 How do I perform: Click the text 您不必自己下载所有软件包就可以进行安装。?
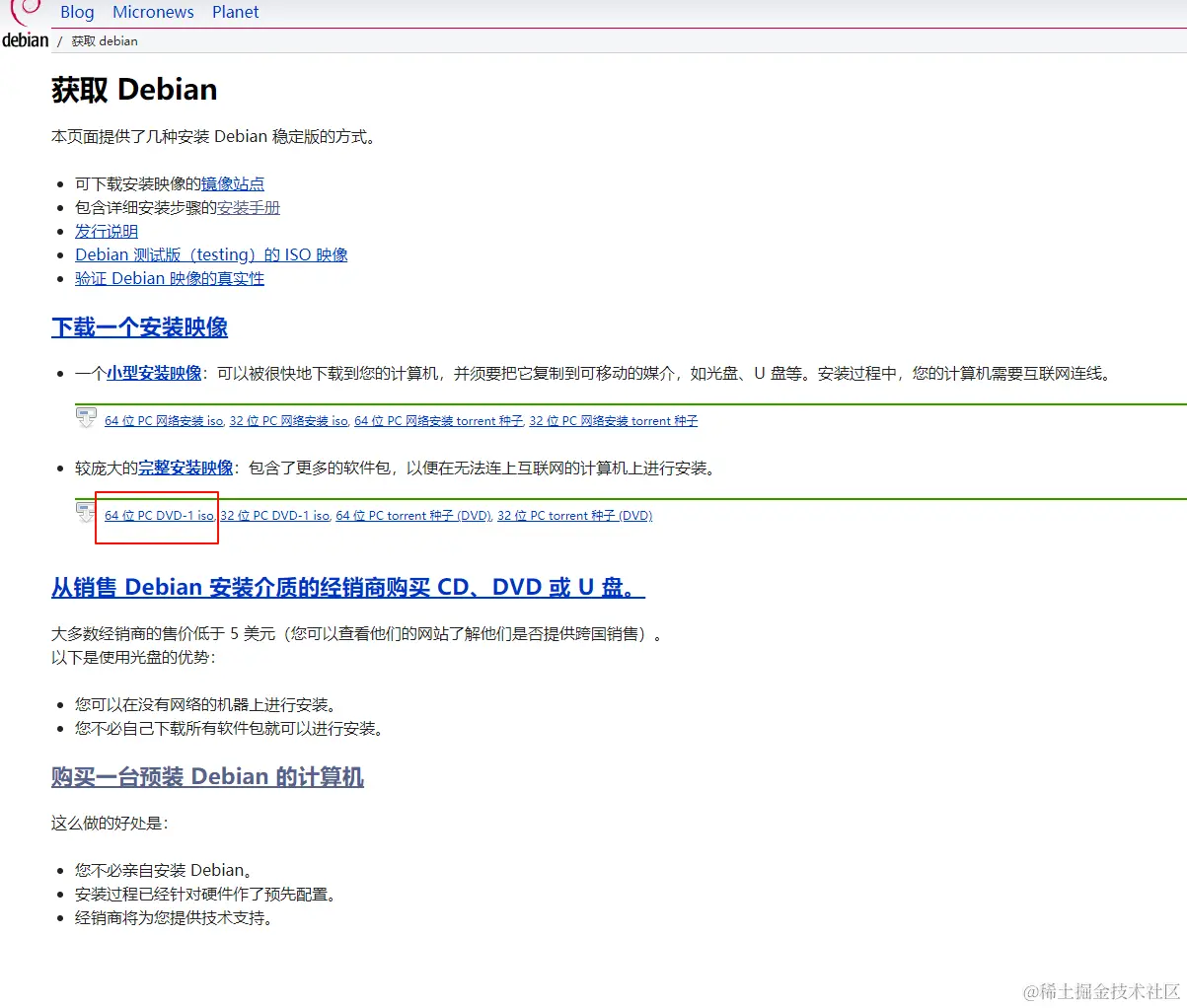pos(229,728)
